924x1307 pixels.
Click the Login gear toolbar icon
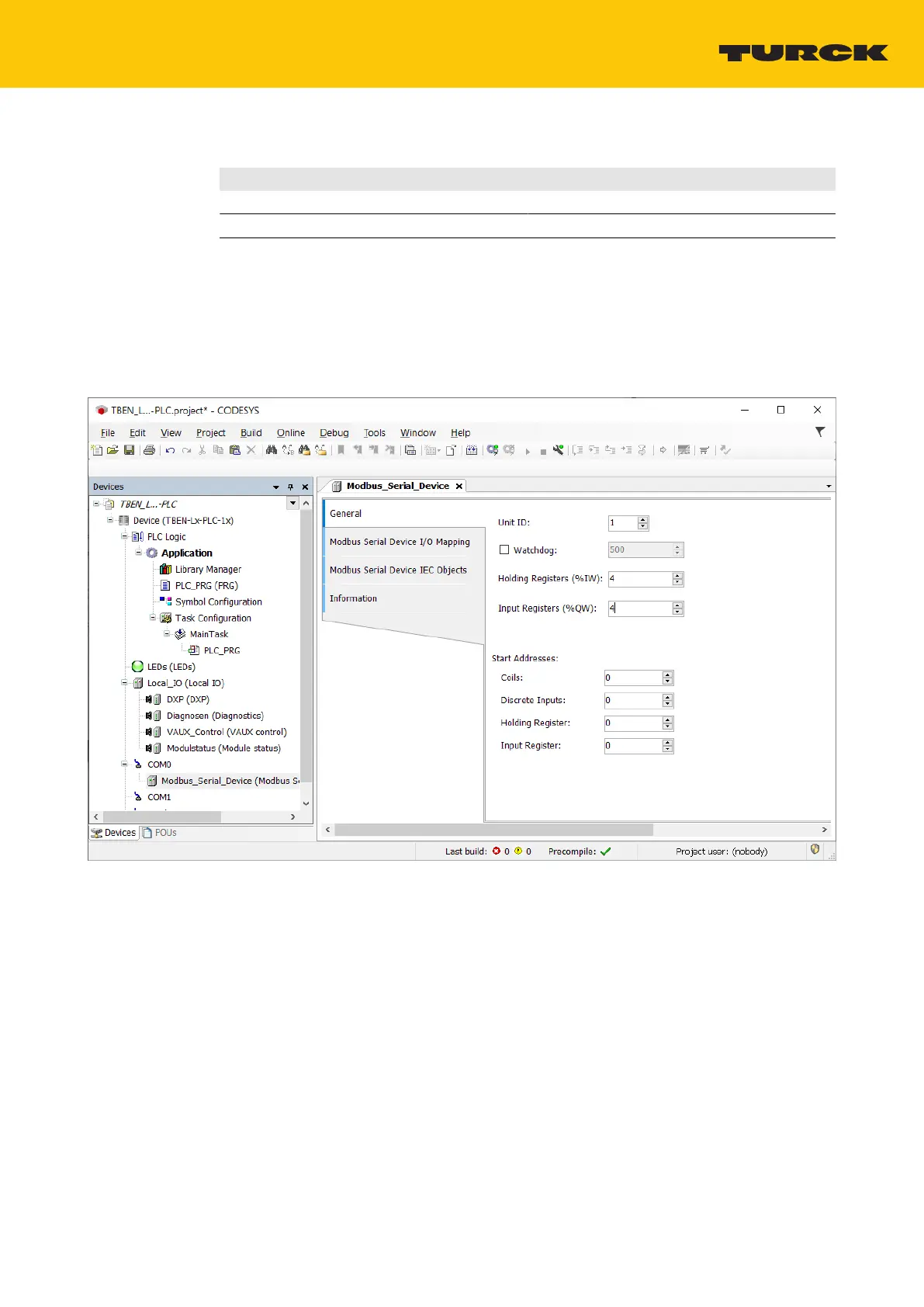pyautogui.click(x=492, y=450)
